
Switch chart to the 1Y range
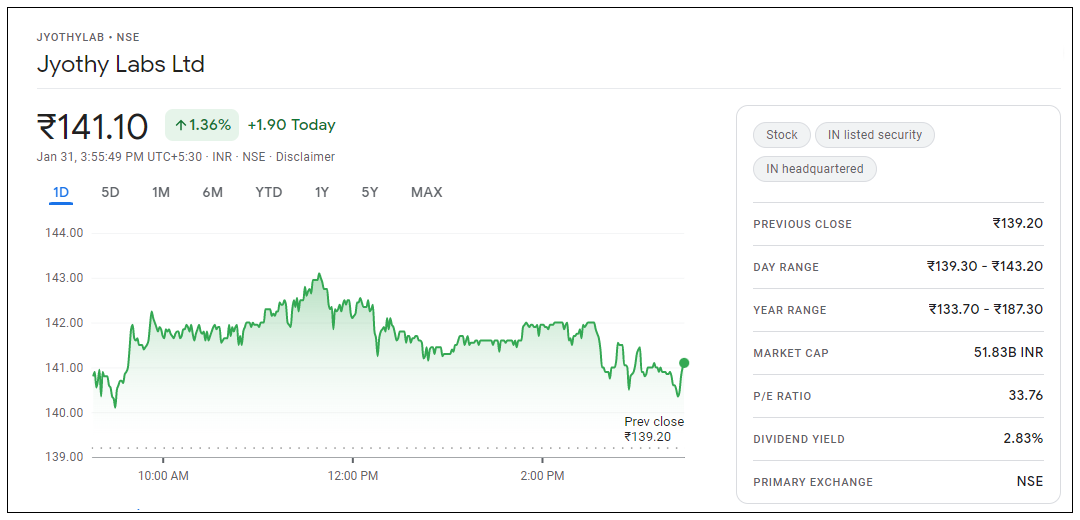point(322,192)
